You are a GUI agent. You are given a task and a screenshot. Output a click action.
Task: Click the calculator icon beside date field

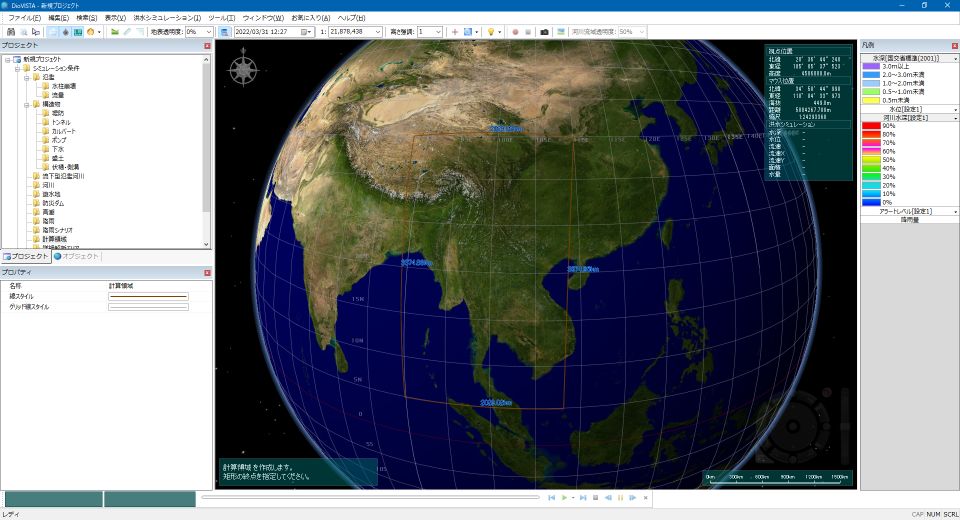pyautogui.click(x=225, y=32)
